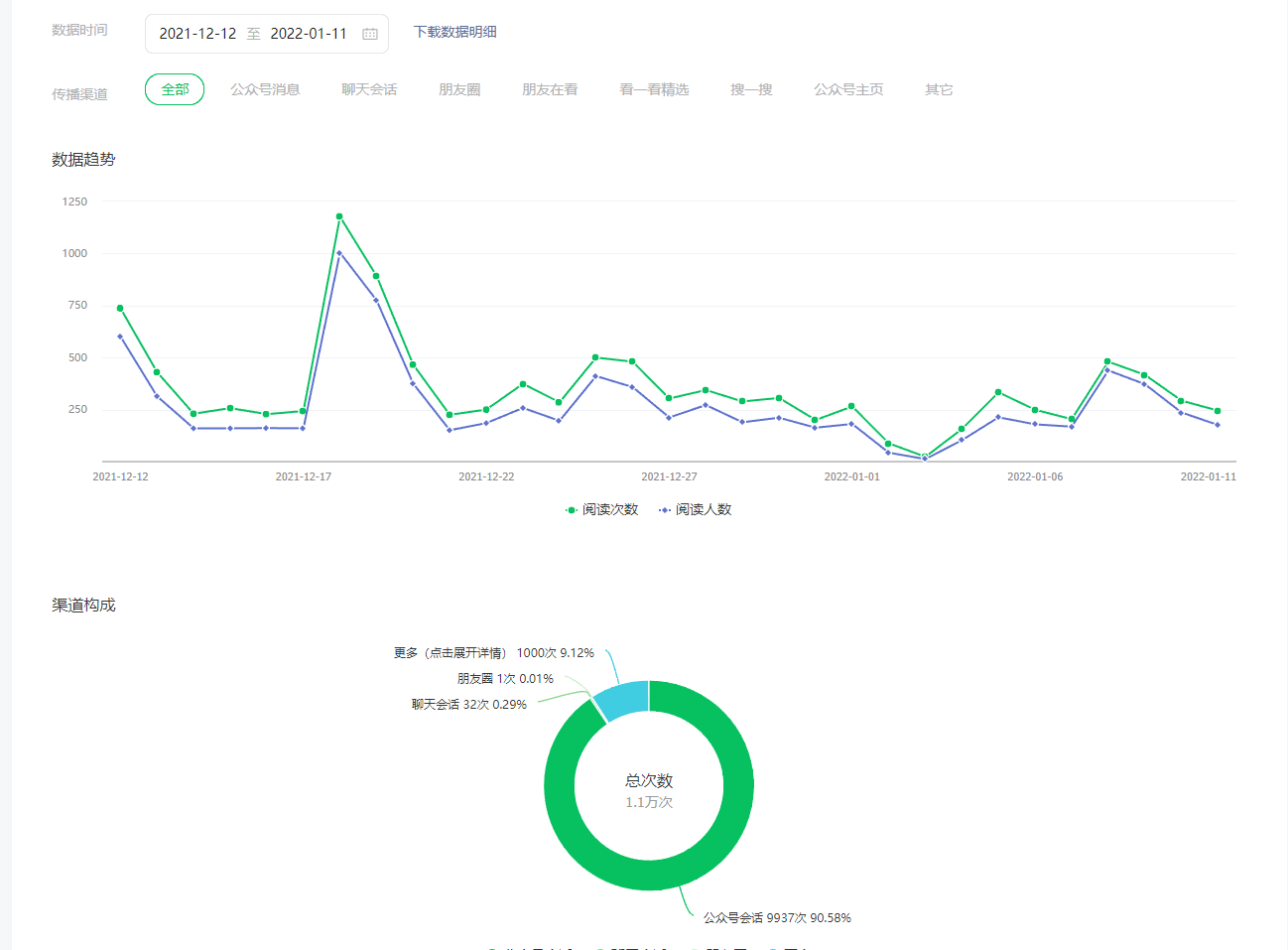Select the 搜一搜 channel filter
Viewport: 1288px width, 950px height.
pos(751,89)
